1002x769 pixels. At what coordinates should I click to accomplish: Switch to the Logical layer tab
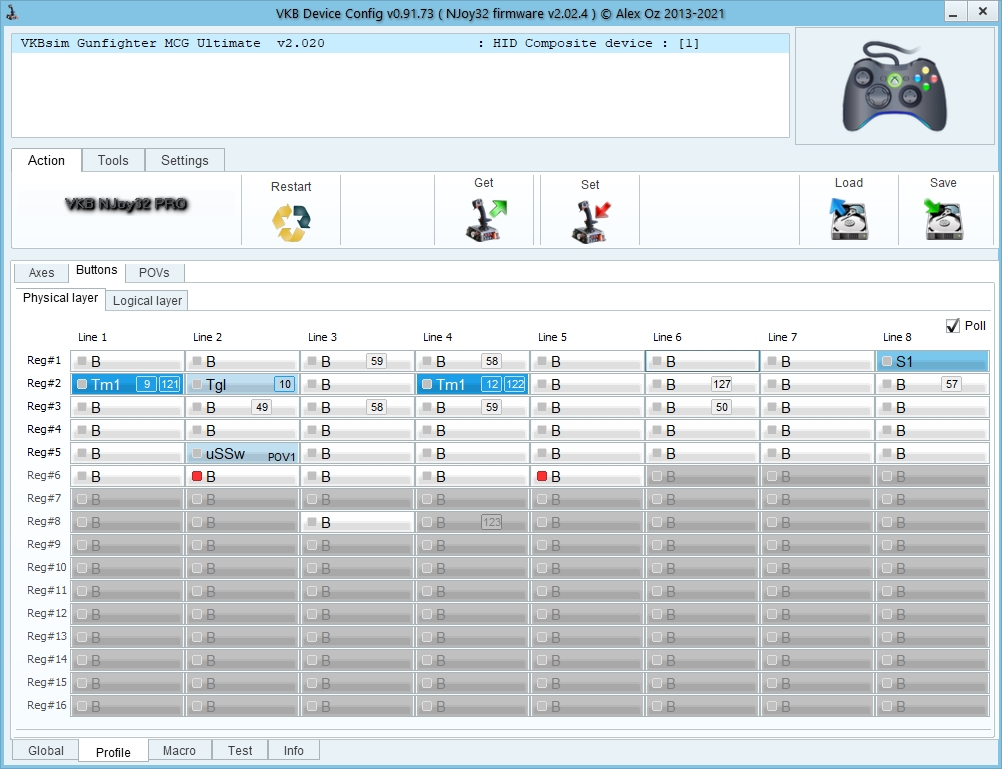(x=147, y=300)
